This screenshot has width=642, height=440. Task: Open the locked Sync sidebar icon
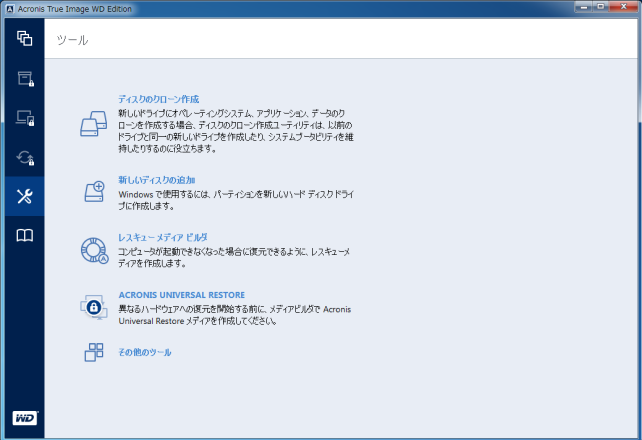(25, 158)
